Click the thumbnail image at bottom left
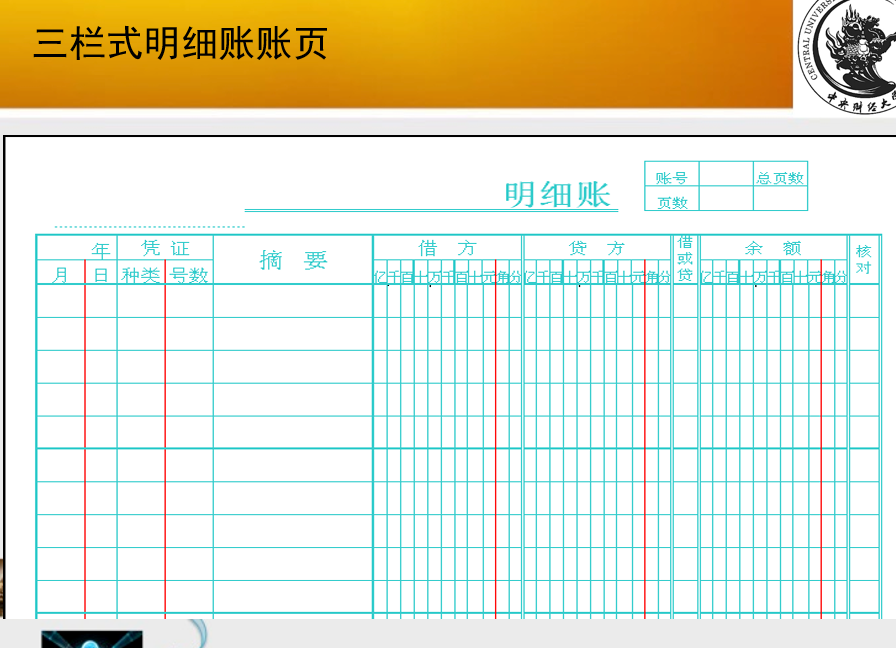896x648 pixels. click(x=91, y=639)
